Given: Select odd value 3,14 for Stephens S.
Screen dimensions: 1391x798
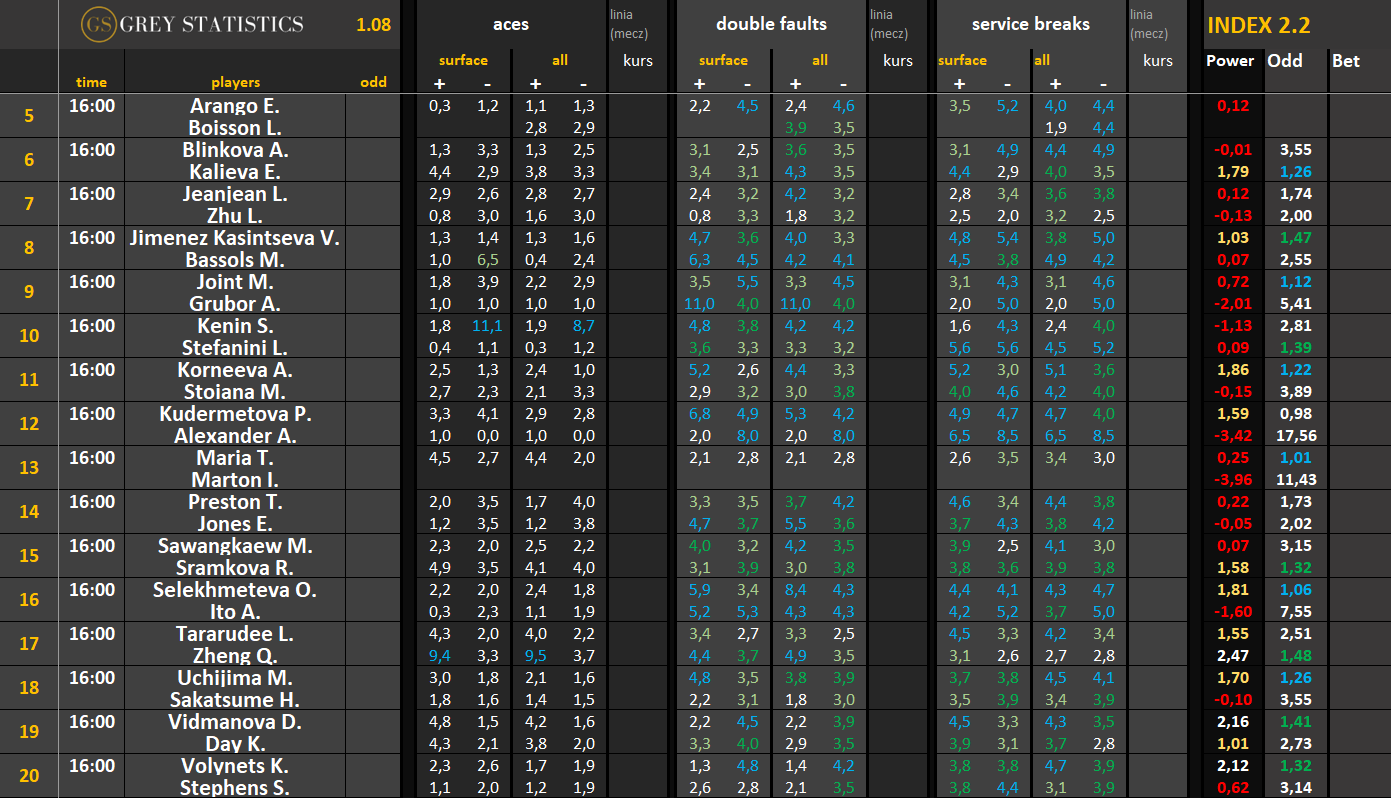Looking at the screenshot, I should (x=1296, y=788).
